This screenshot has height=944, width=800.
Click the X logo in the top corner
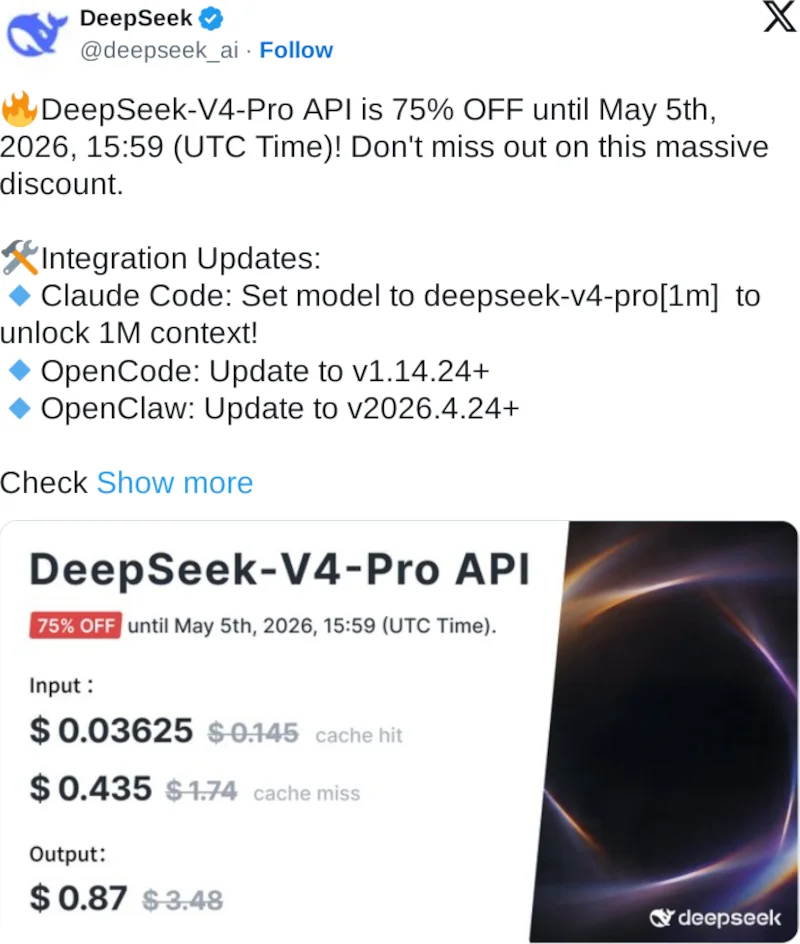click(x=779, y=18)
